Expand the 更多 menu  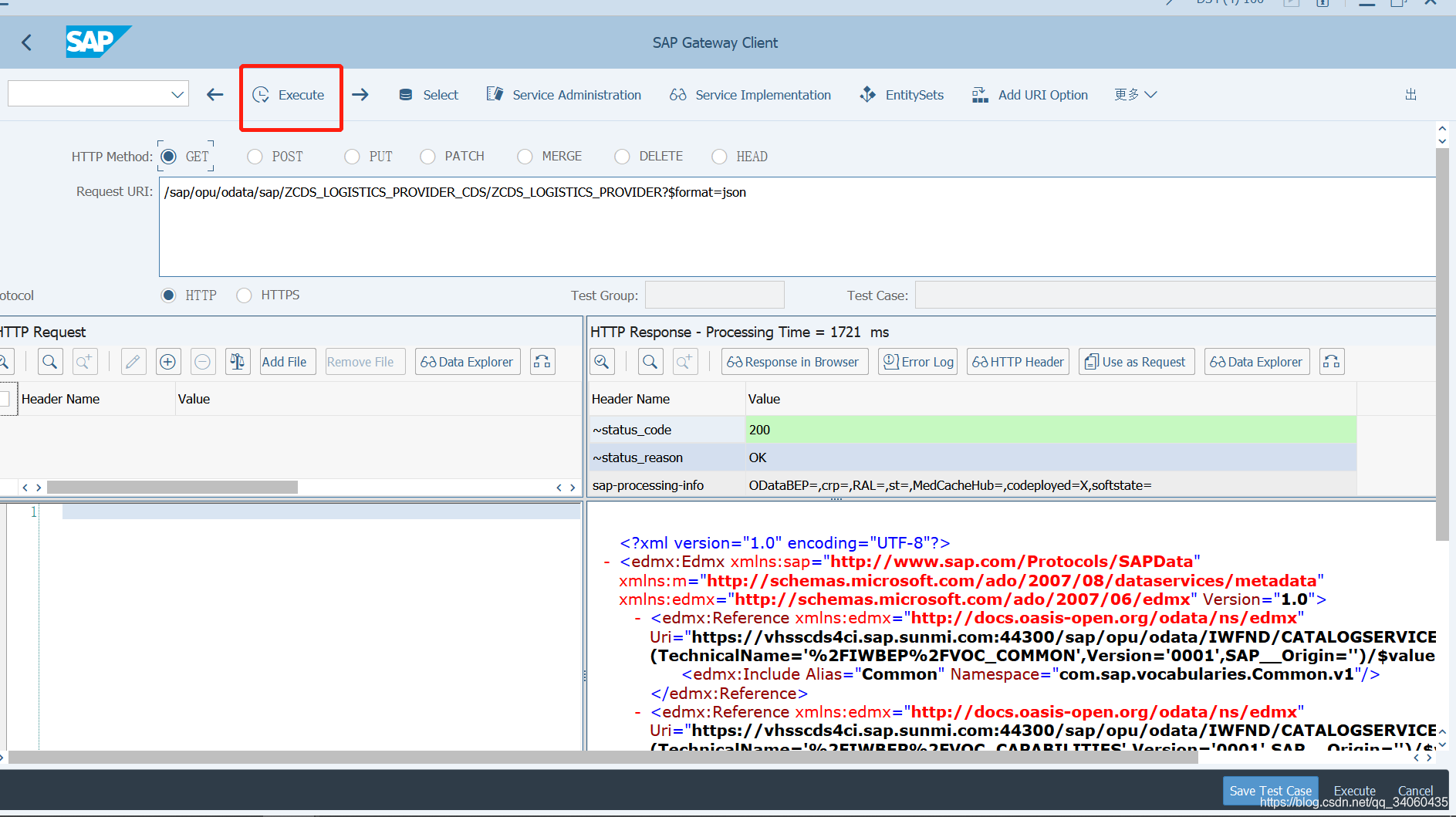click(1135, 95)
